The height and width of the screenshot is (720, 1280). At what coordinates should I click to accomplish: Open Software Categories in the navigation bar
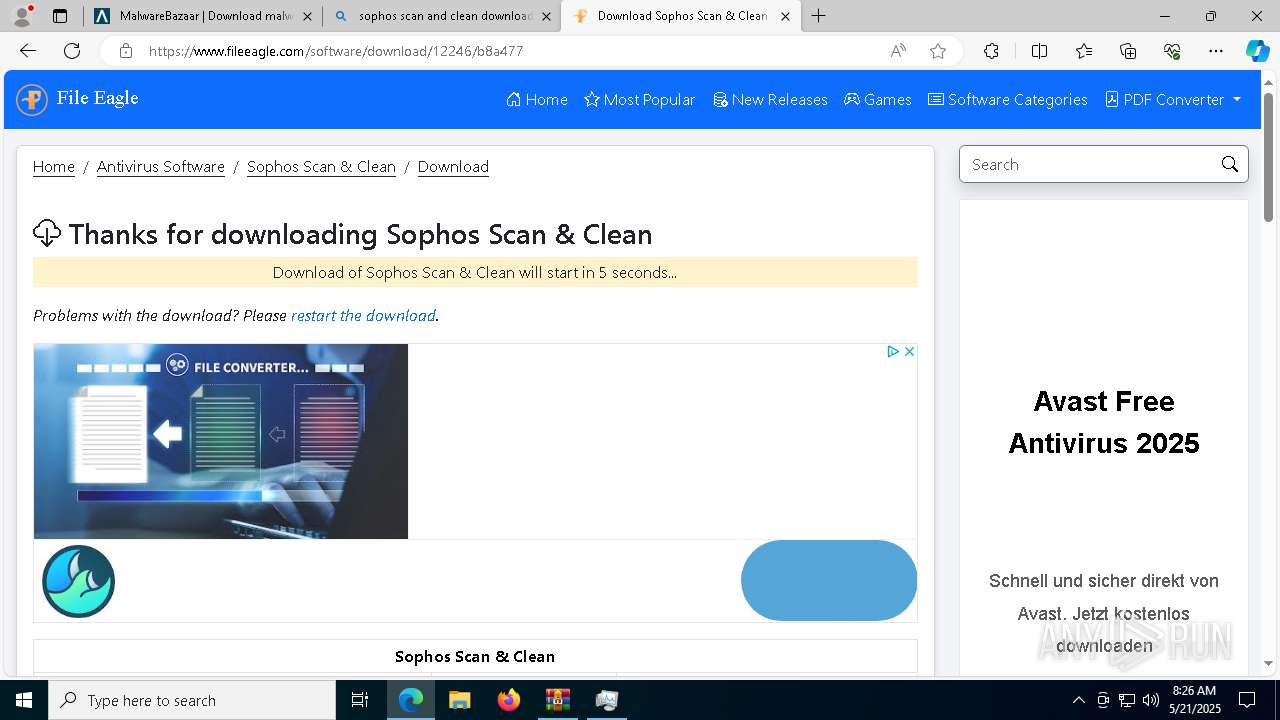(x=1008, y=100)
